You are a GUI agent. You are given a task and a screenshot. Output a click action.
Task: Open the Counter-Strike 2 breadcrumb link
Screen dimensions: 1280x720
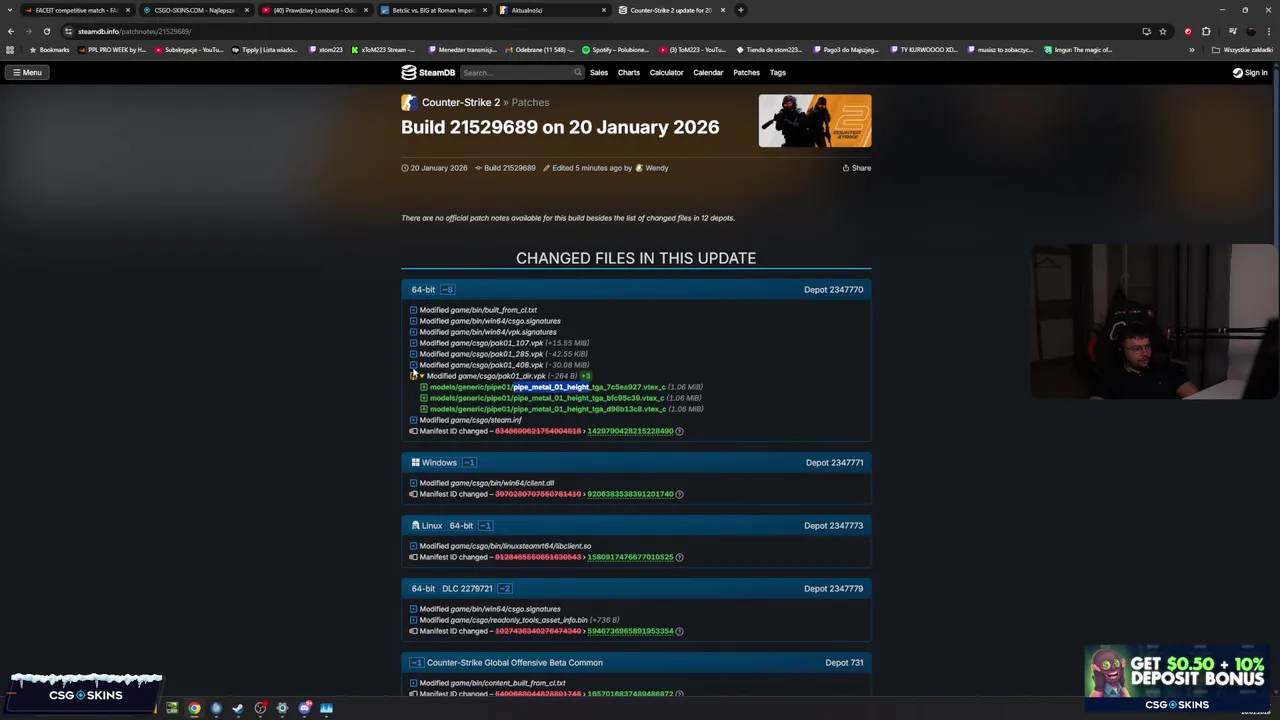[x=460, y=102]
